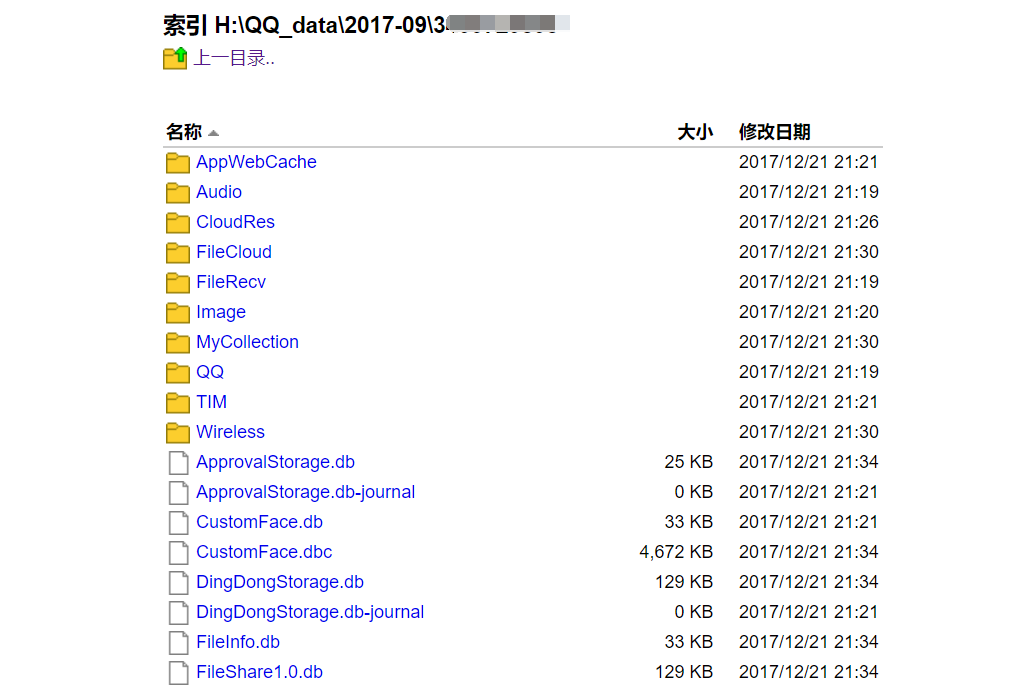The width and height of the screenshot is (1034, 689).
Task: Click the sort arrow next to 名称
Action: tap(213, 133)
